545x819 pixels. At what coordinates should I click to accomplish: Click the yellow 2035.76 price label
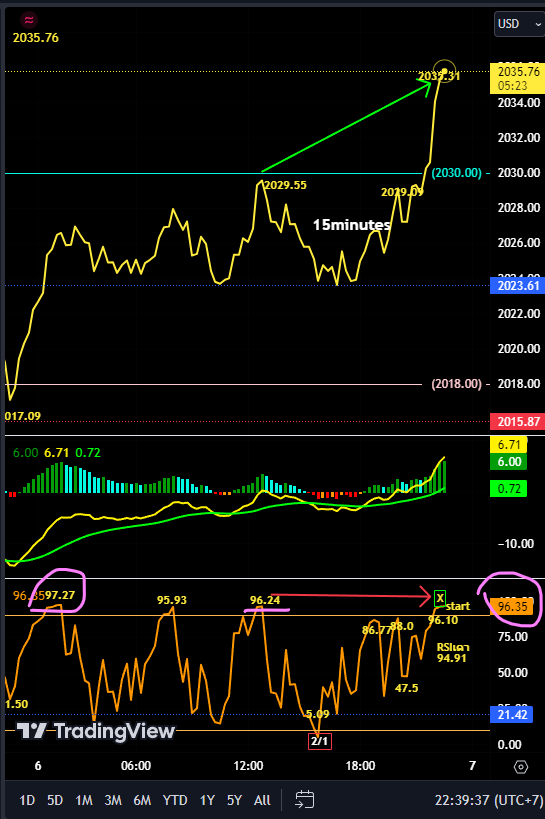pos(517,78)
